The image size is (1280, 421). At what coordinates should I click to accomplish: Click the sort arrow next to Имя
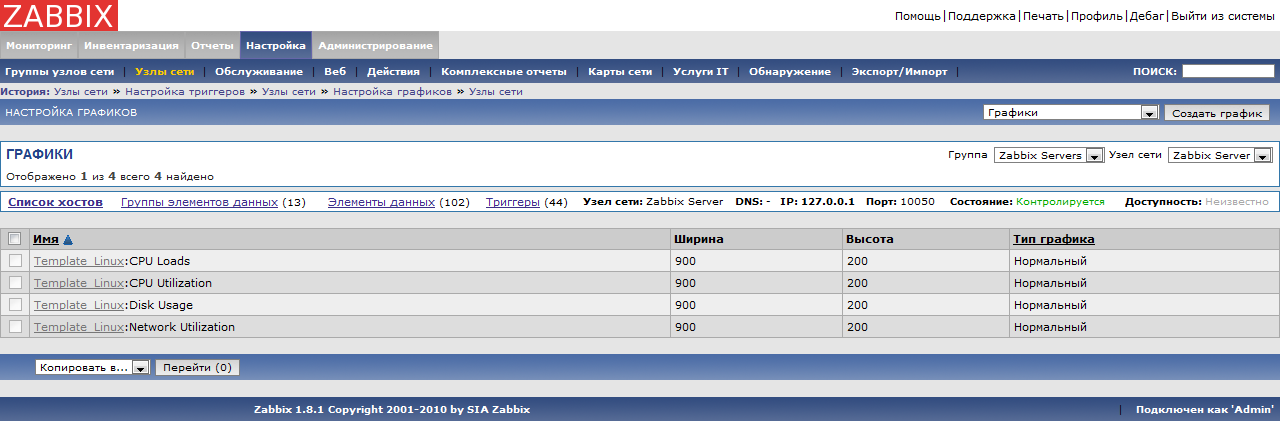tap(68, 240)
